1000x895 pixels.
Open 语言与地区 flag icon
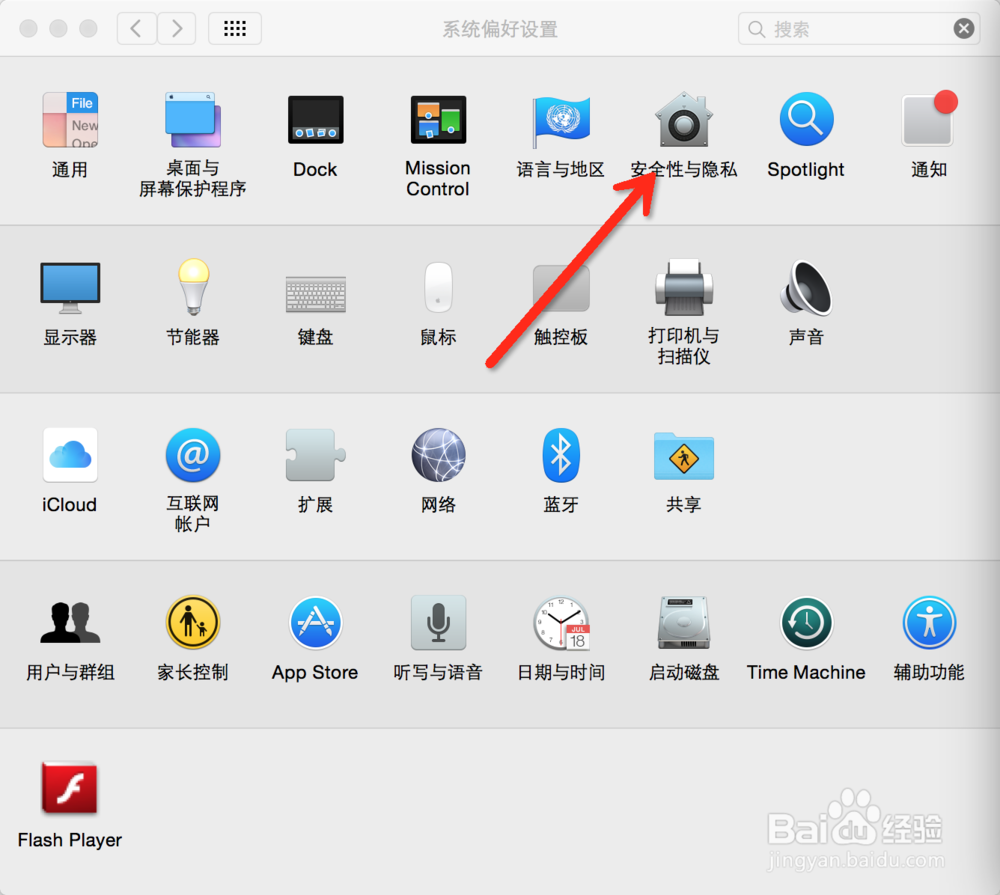pos(561,120)
